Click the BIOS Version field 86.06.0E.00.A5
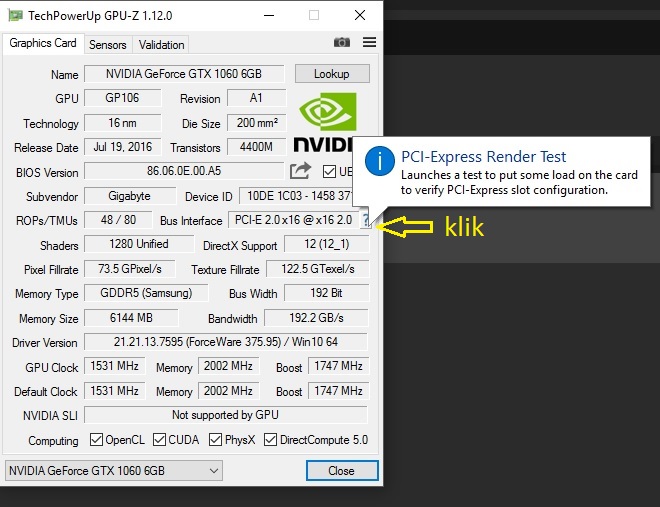 184,171
